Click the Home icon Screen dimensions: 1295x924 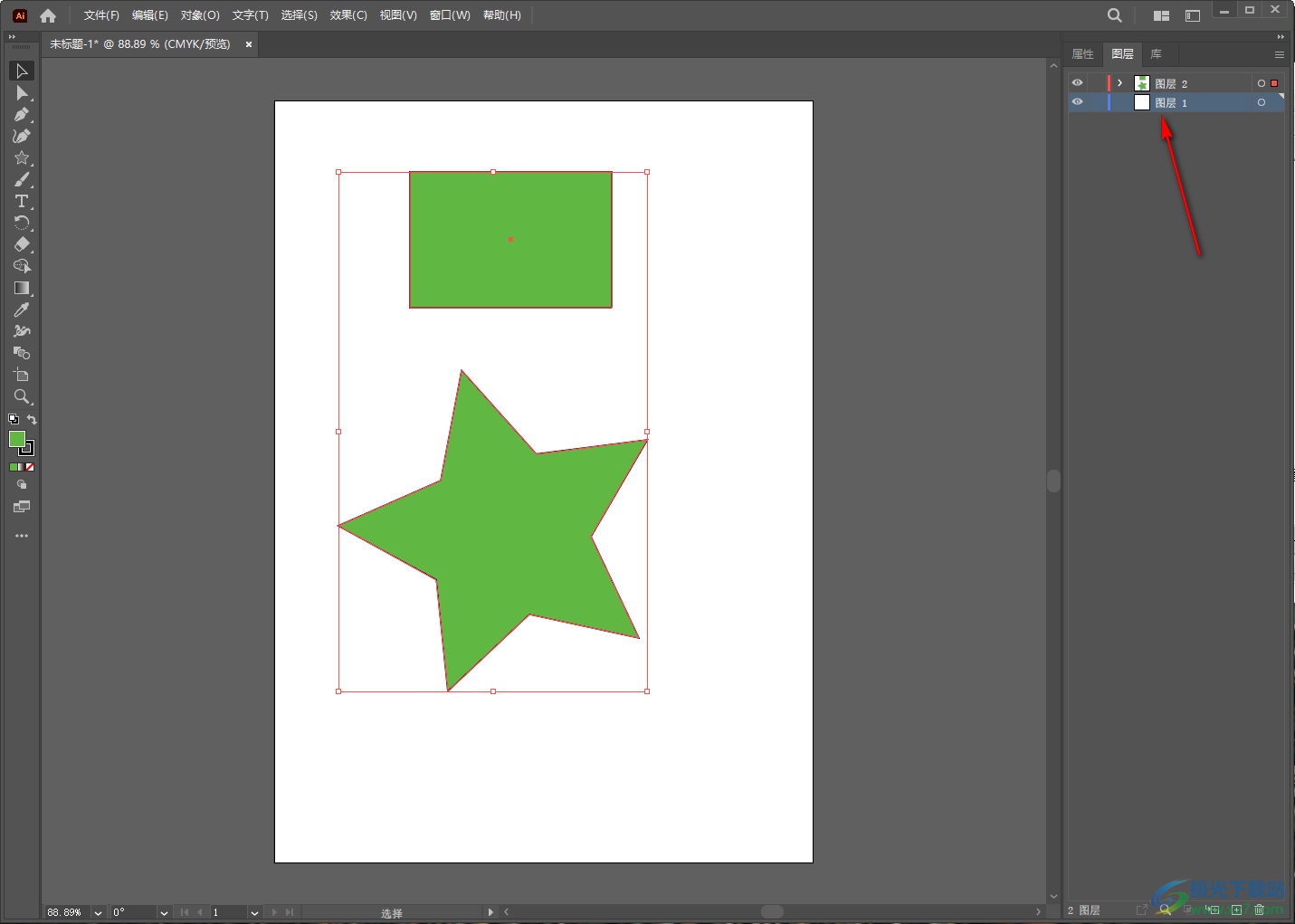[x=48, y=15]
